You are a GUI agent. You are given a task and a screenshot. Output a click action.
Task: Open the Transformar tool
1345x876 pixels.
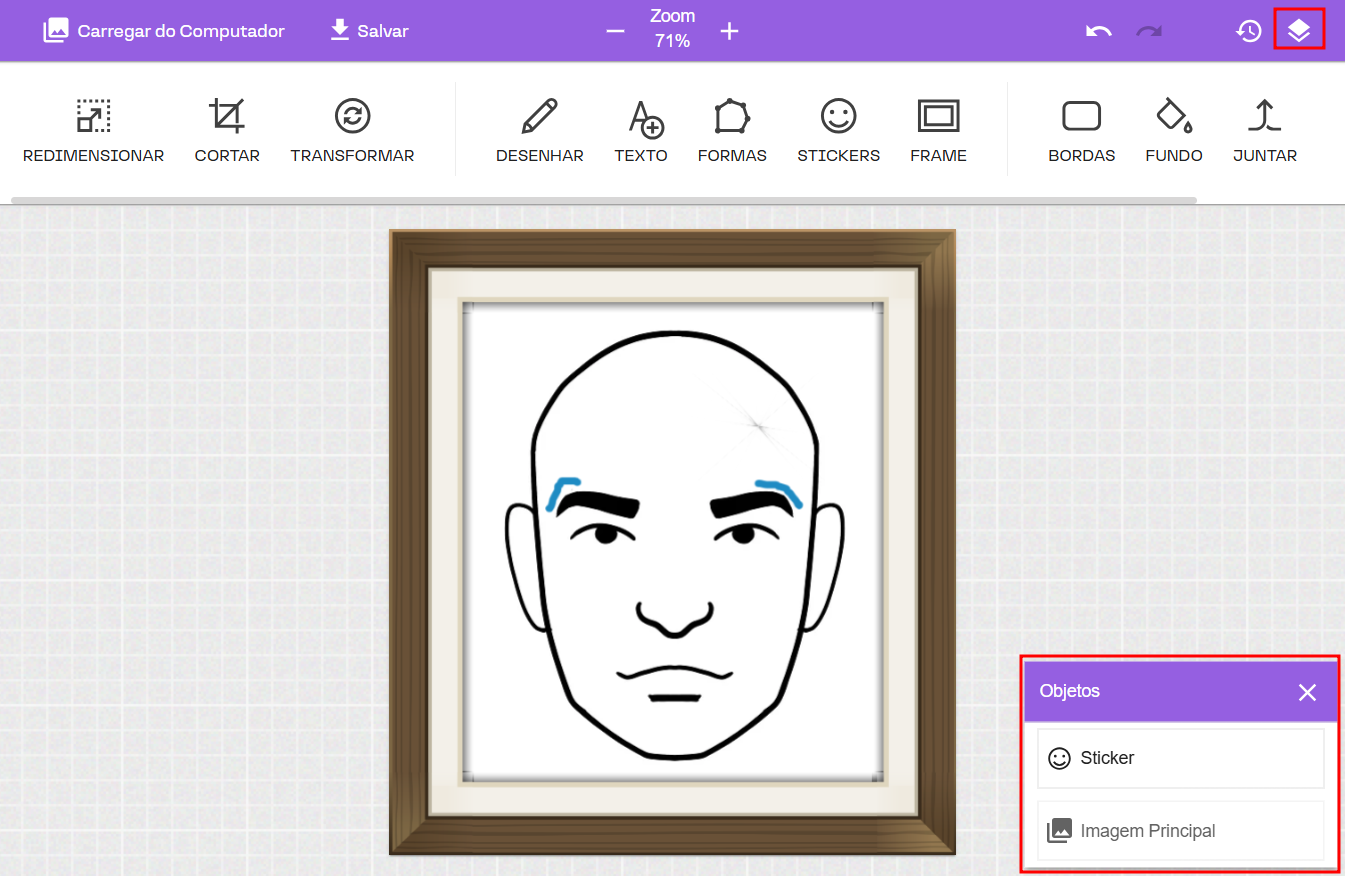tap(352, 130)
